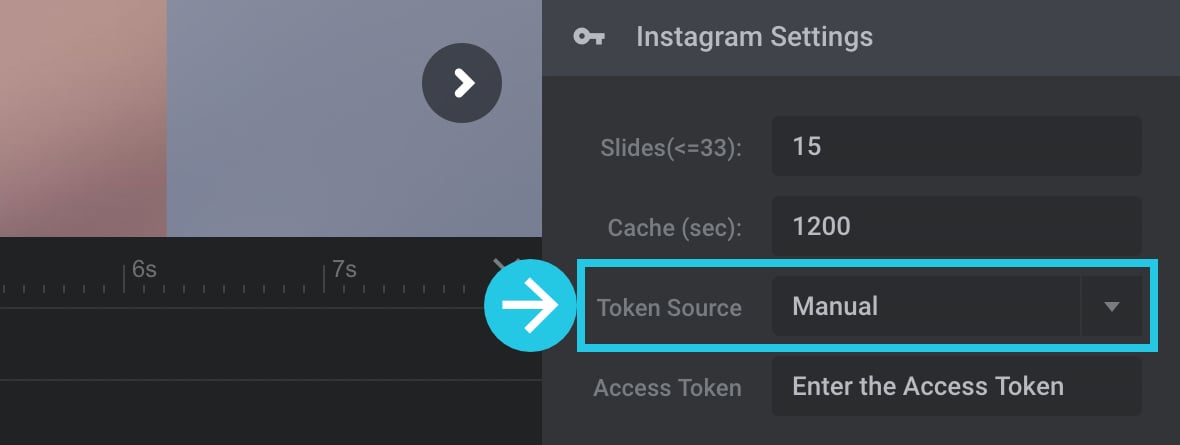Open the Token Source dropdown arrow
Image resolution: width=1180 pixels, height=445 pixels.
1112,306
